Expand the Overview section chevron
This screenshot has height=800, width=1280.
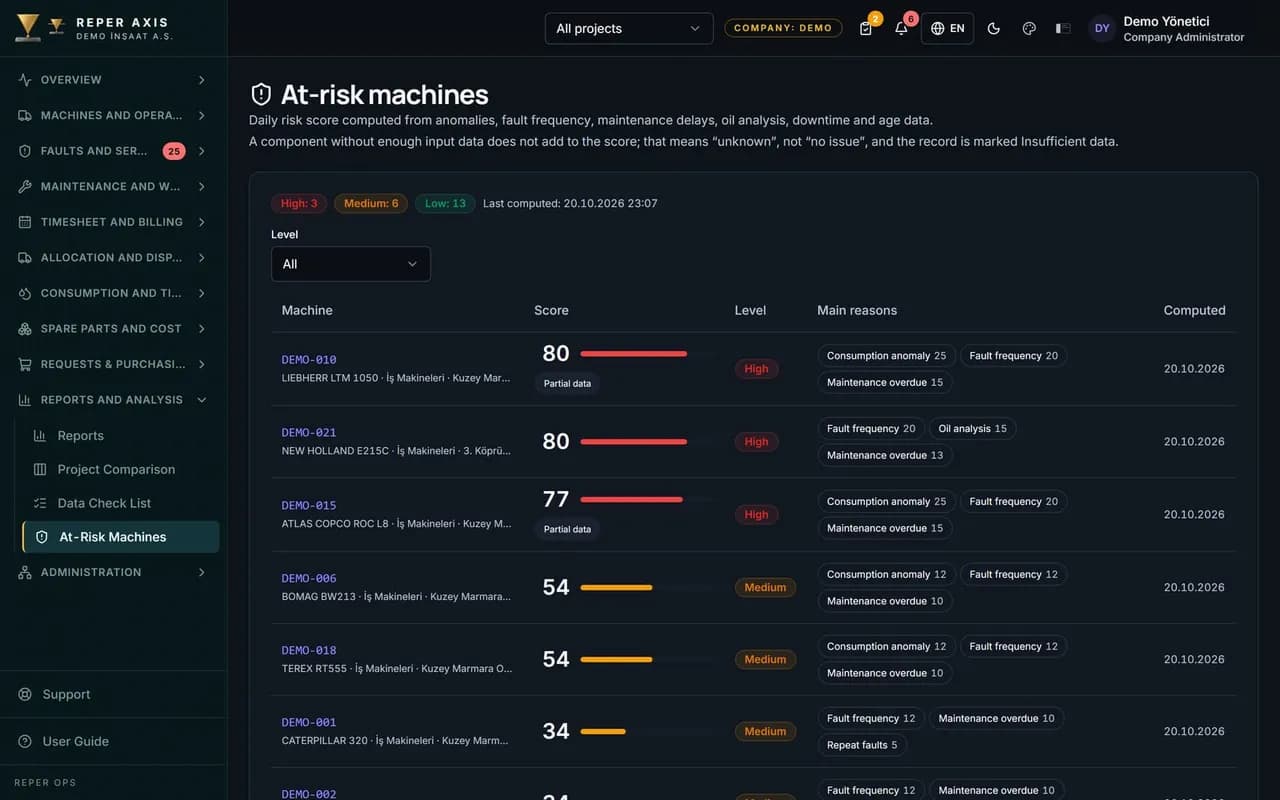(x=202, y=80)
